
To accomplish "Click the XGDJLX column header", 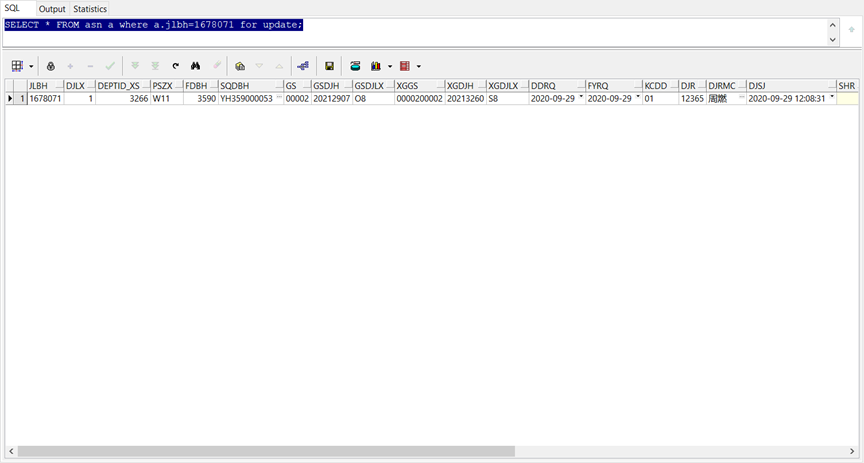I will tap(507, 86).
